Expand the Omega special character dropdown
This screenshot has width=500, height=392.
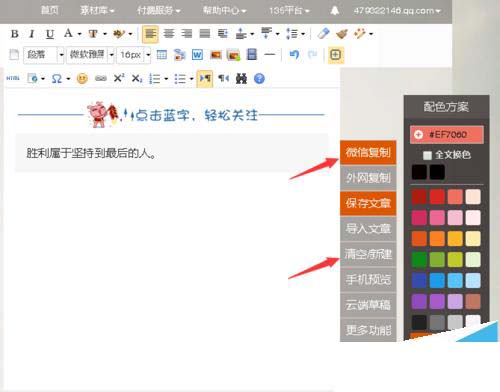[68, 79]
